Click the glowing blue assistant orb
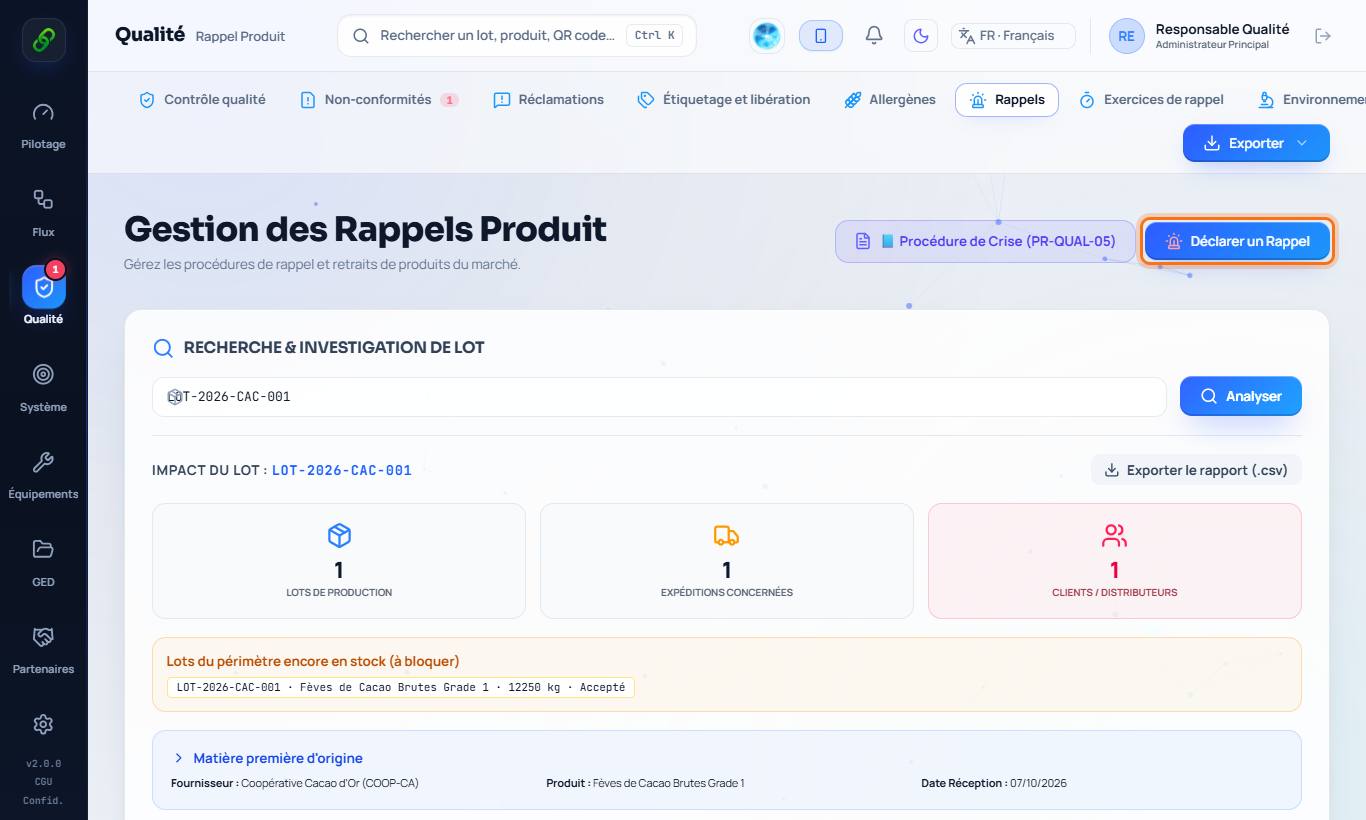1366x820 pixels. [766, 36]
